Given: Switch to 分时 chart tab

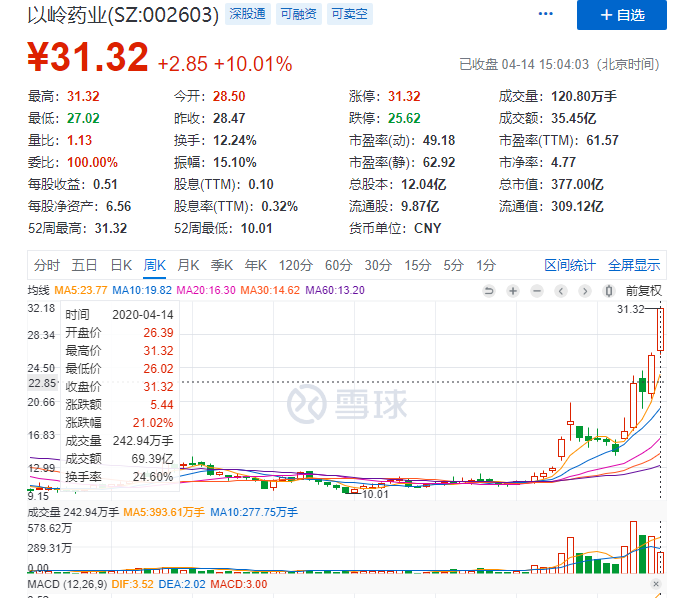Looking at the screenshot, I should [x=46, y=265].
